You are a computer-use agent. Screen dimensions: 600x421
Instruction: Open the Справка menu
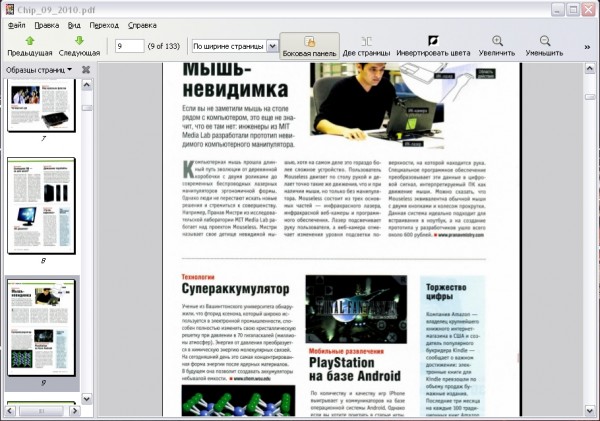(142, 25)
